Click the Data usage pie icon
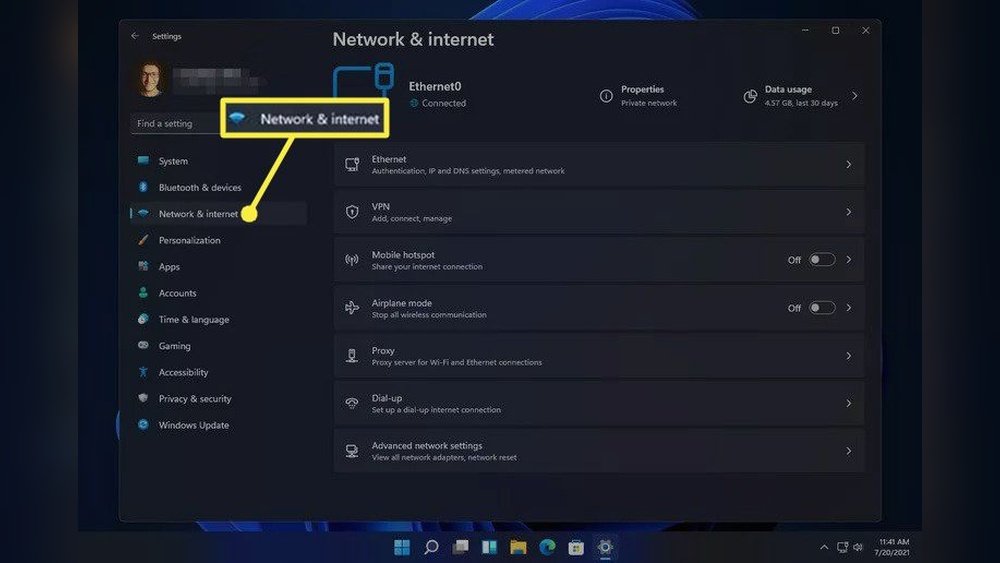 (750, 96)
